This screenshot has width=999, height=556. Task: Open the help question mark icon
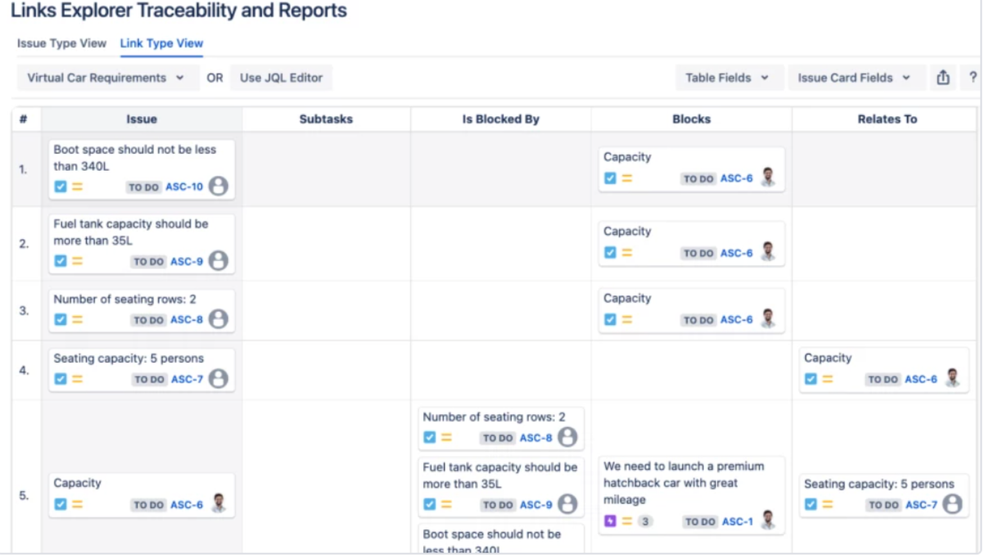[972, 78]
